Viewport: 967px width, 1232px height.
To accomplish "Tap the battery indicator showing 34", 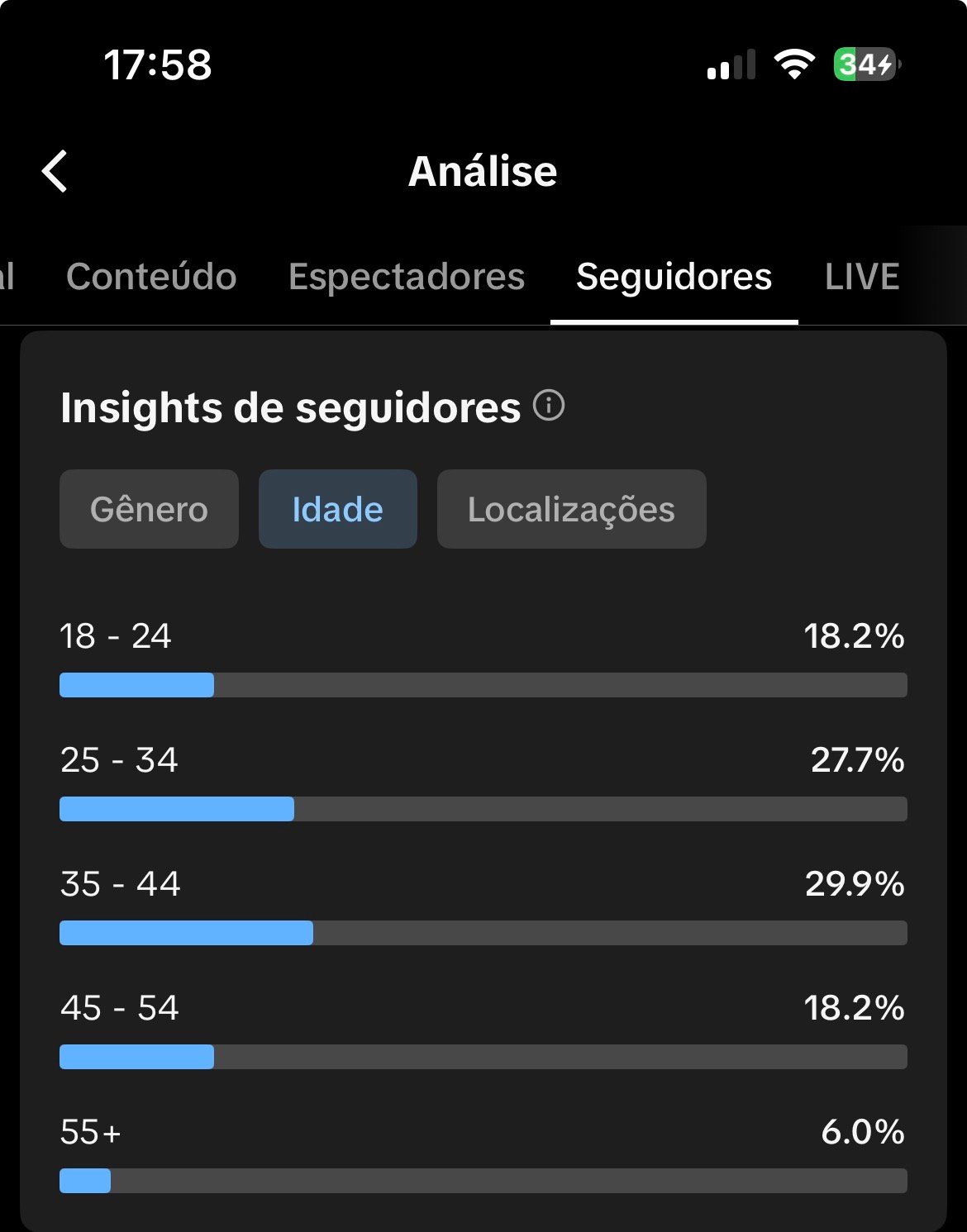I will [x=867, y=64].
